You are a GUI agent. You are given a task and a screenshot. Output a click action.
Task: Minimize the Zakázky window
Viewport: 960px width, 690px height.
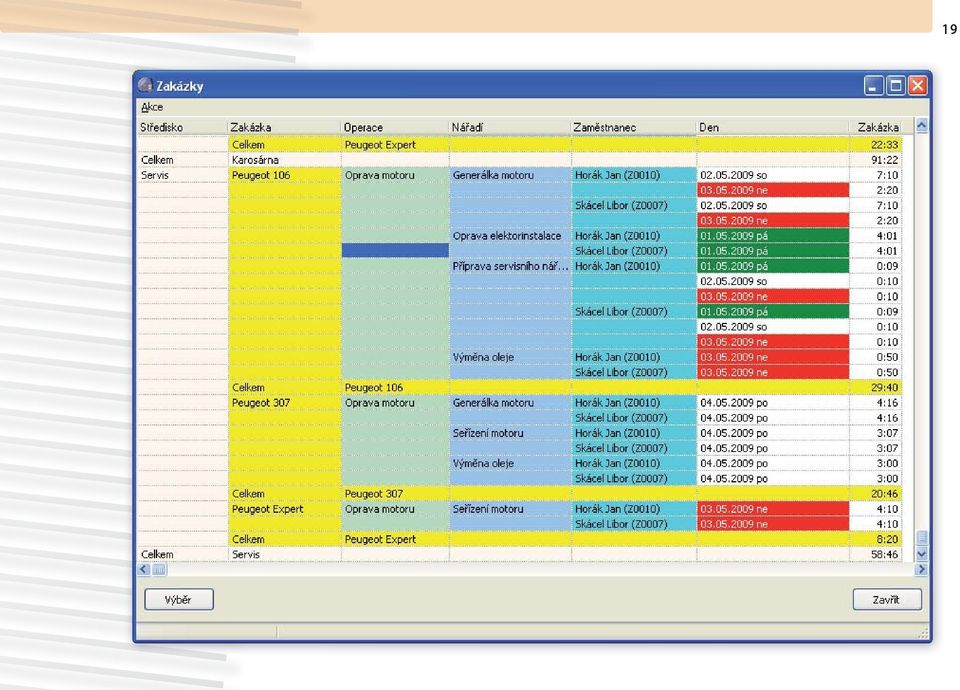pyautogui.click(x=874, y=86)
